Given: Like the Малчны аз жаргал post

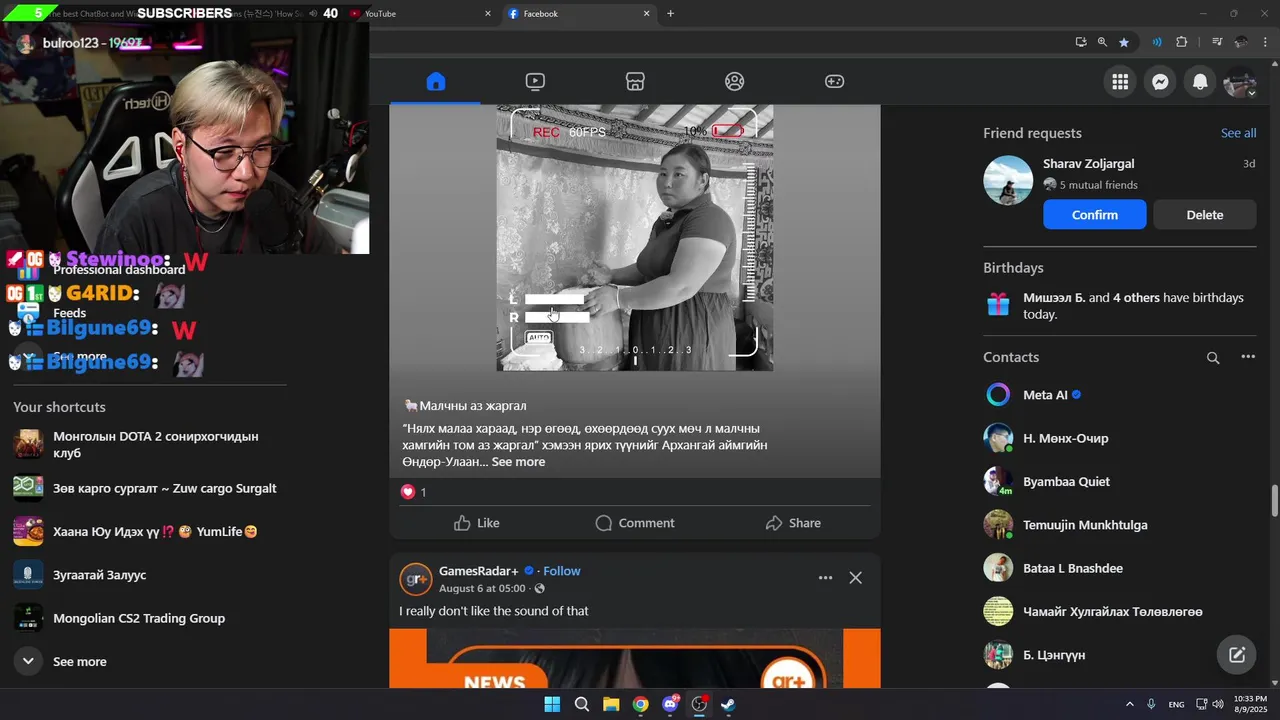Looking at the screenshot, I should tap(476, 523).
